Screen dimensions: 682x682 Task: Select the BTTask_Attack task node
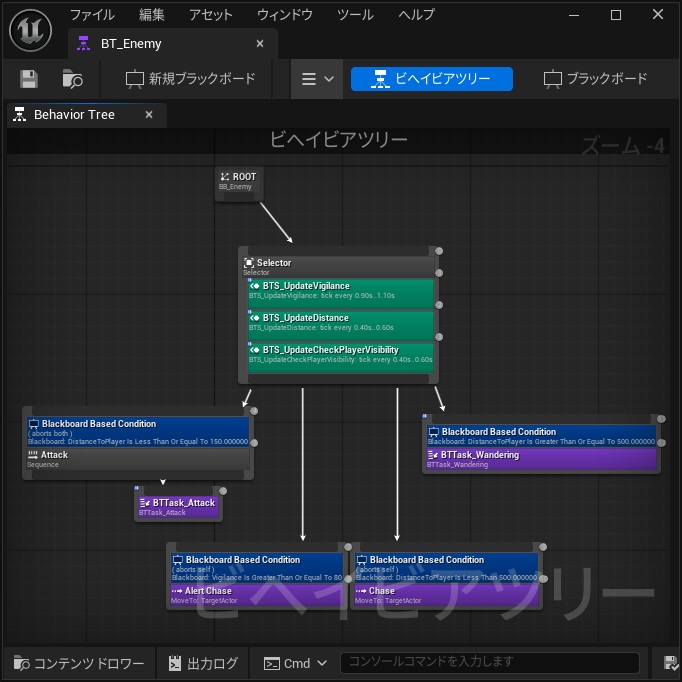[177, 507]
